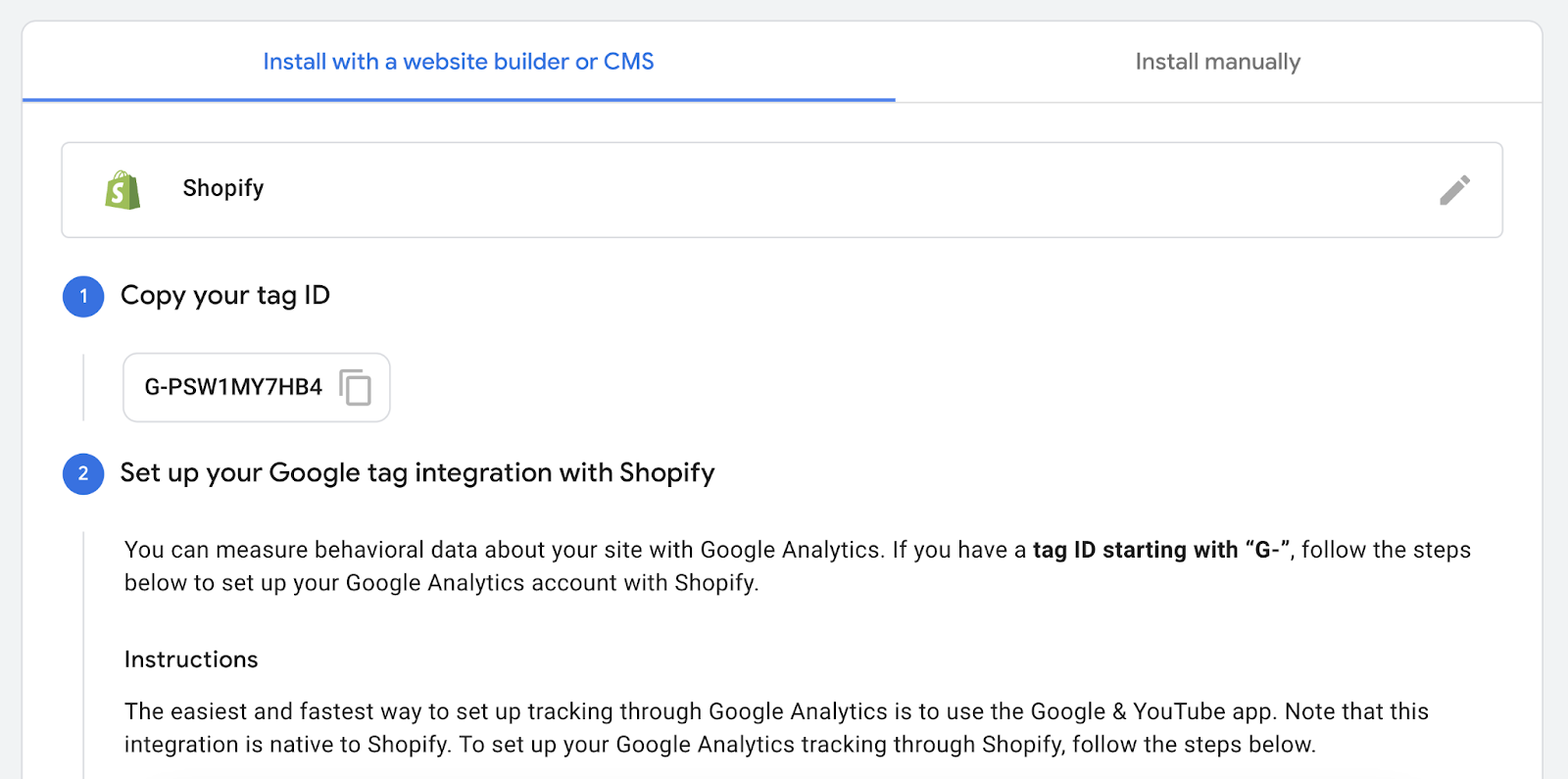This screenshot has width=1568, height=779.
Task: Click the blue active tab underline indicator
Action: (x=457, y=98)
